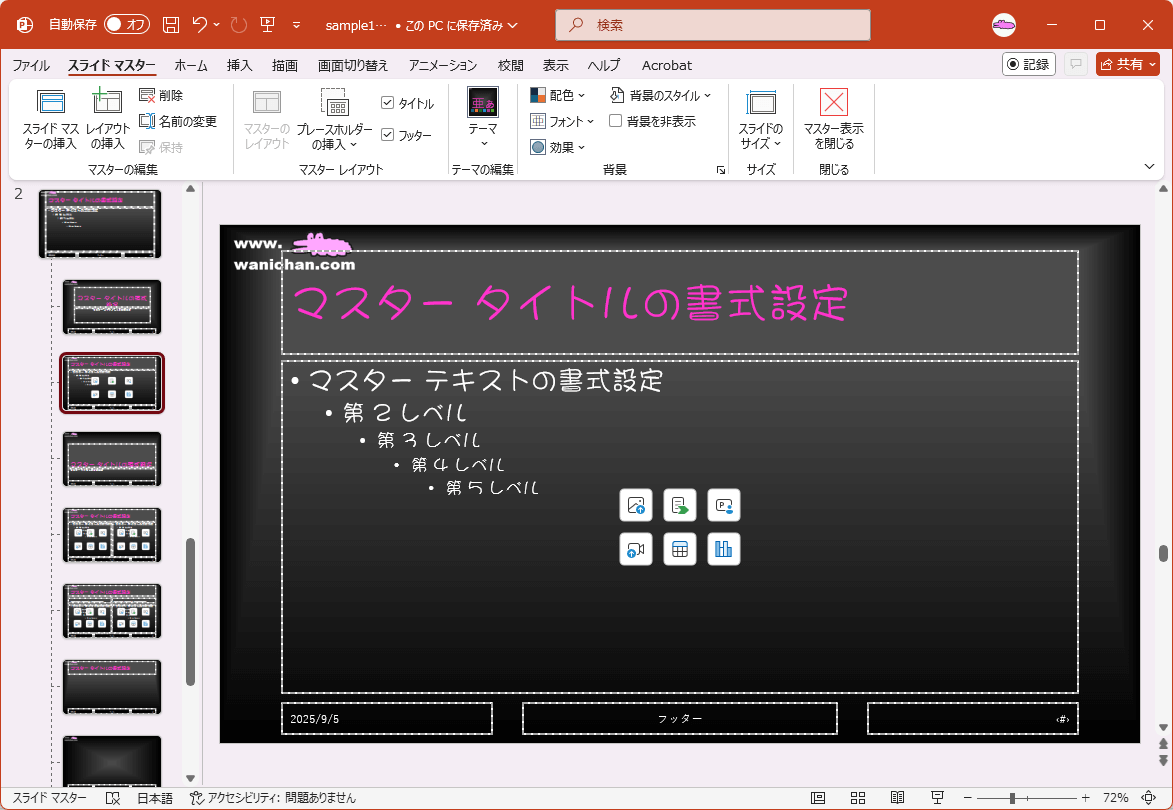This screenshot has width=1173, height=810.
Task: Enable 背景を非表示 checkbox
Action: [x=616, y=121]
